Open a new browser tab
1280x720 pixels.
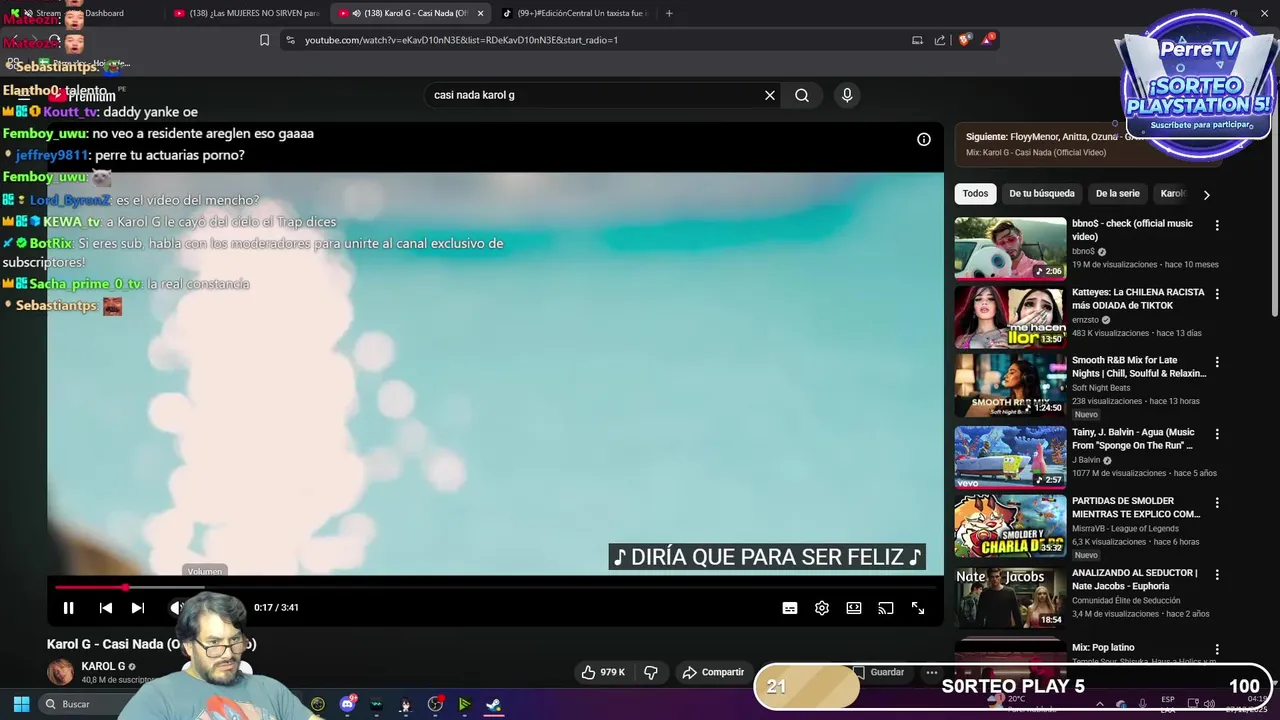coord(669,13)
